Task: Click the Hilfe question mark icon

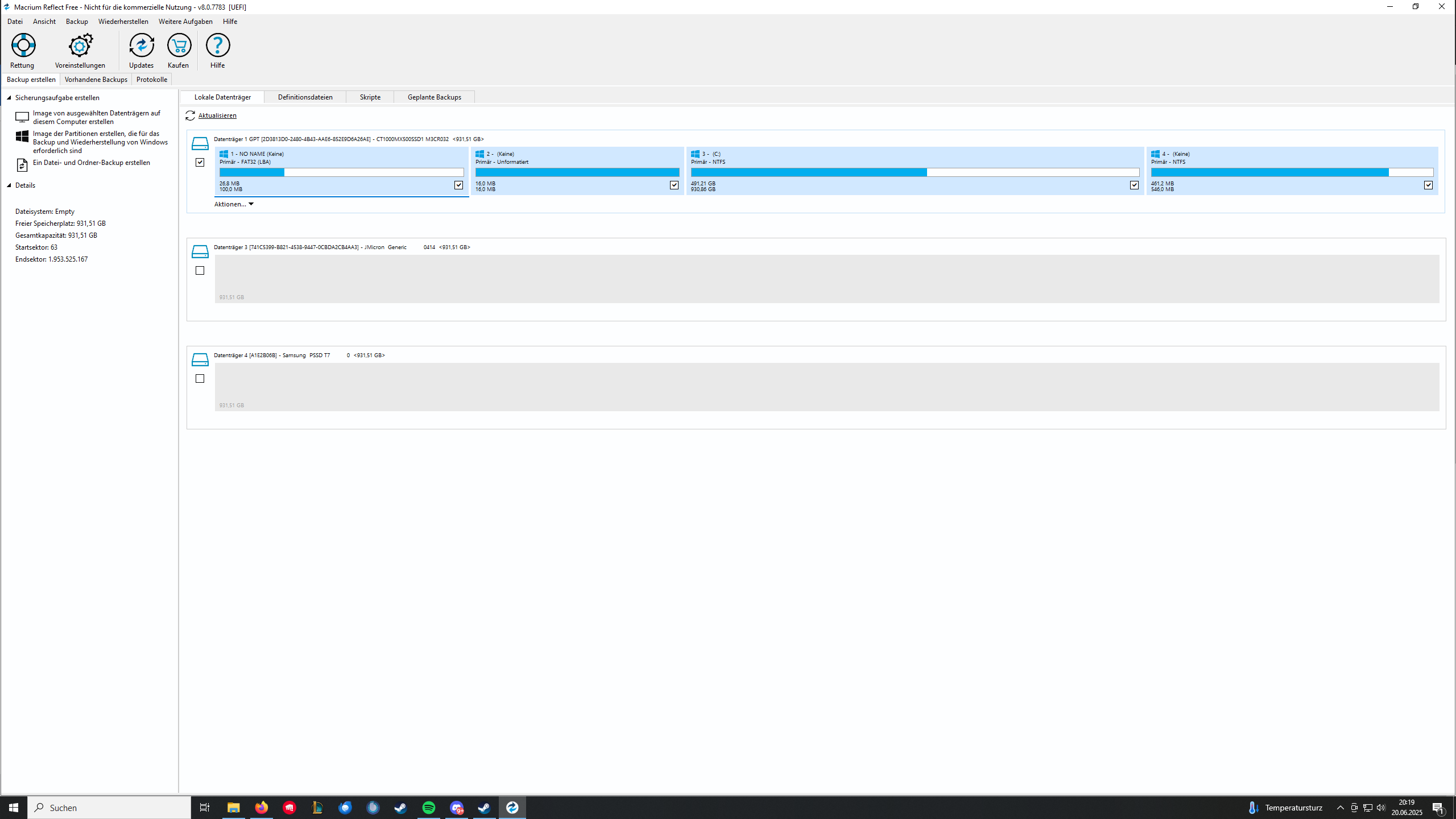Action: coord(217,45)
